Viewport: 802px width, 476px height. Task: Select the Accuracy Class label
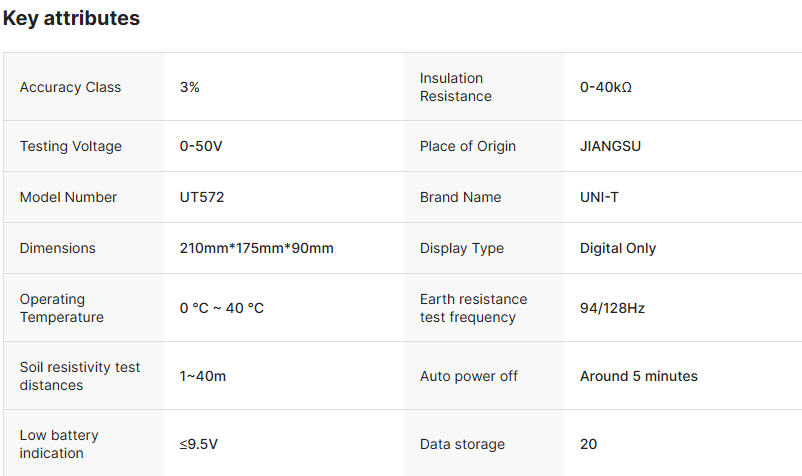tap(70, 87)
